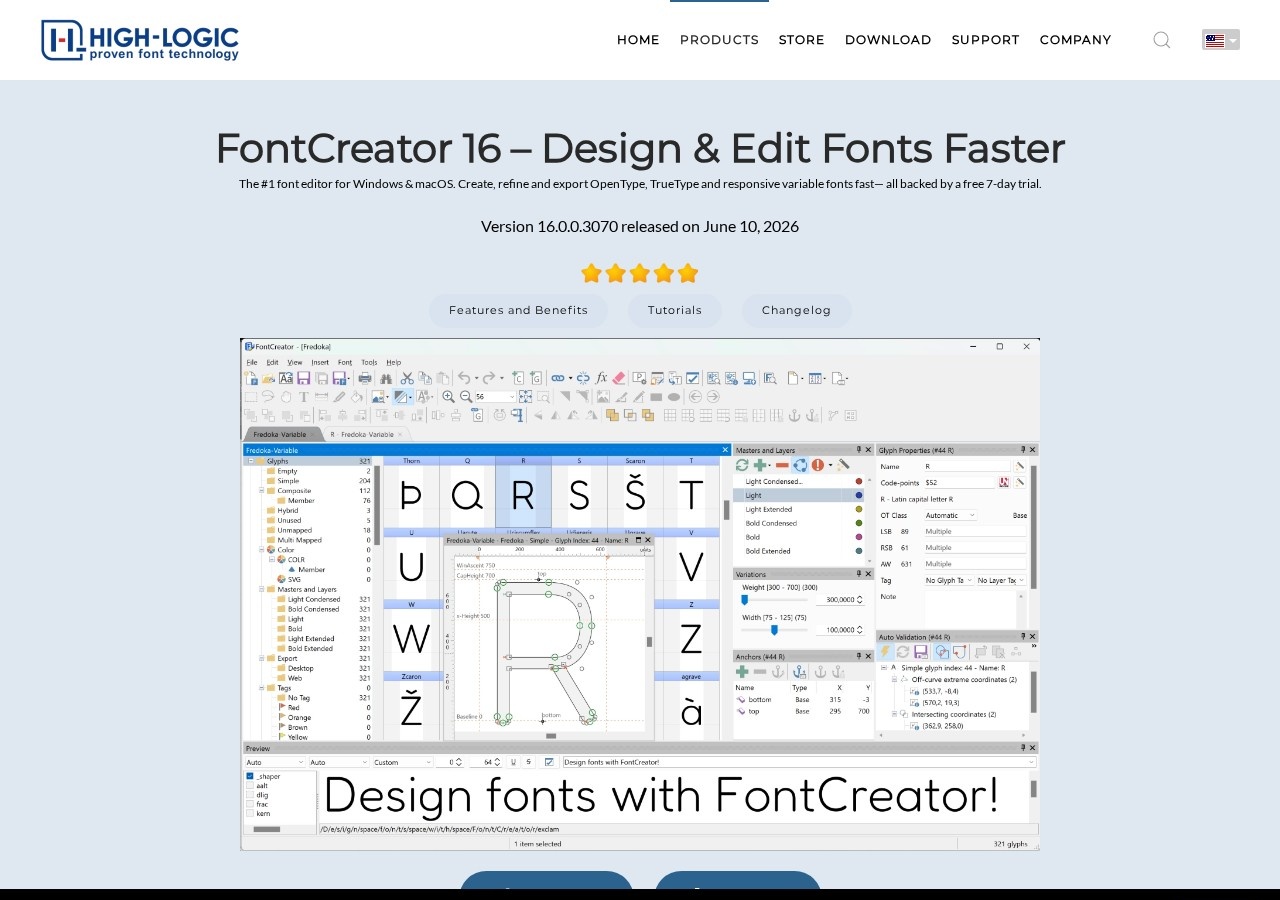
Task: Select the Scaron glyph cell
Action: [635, 490]
